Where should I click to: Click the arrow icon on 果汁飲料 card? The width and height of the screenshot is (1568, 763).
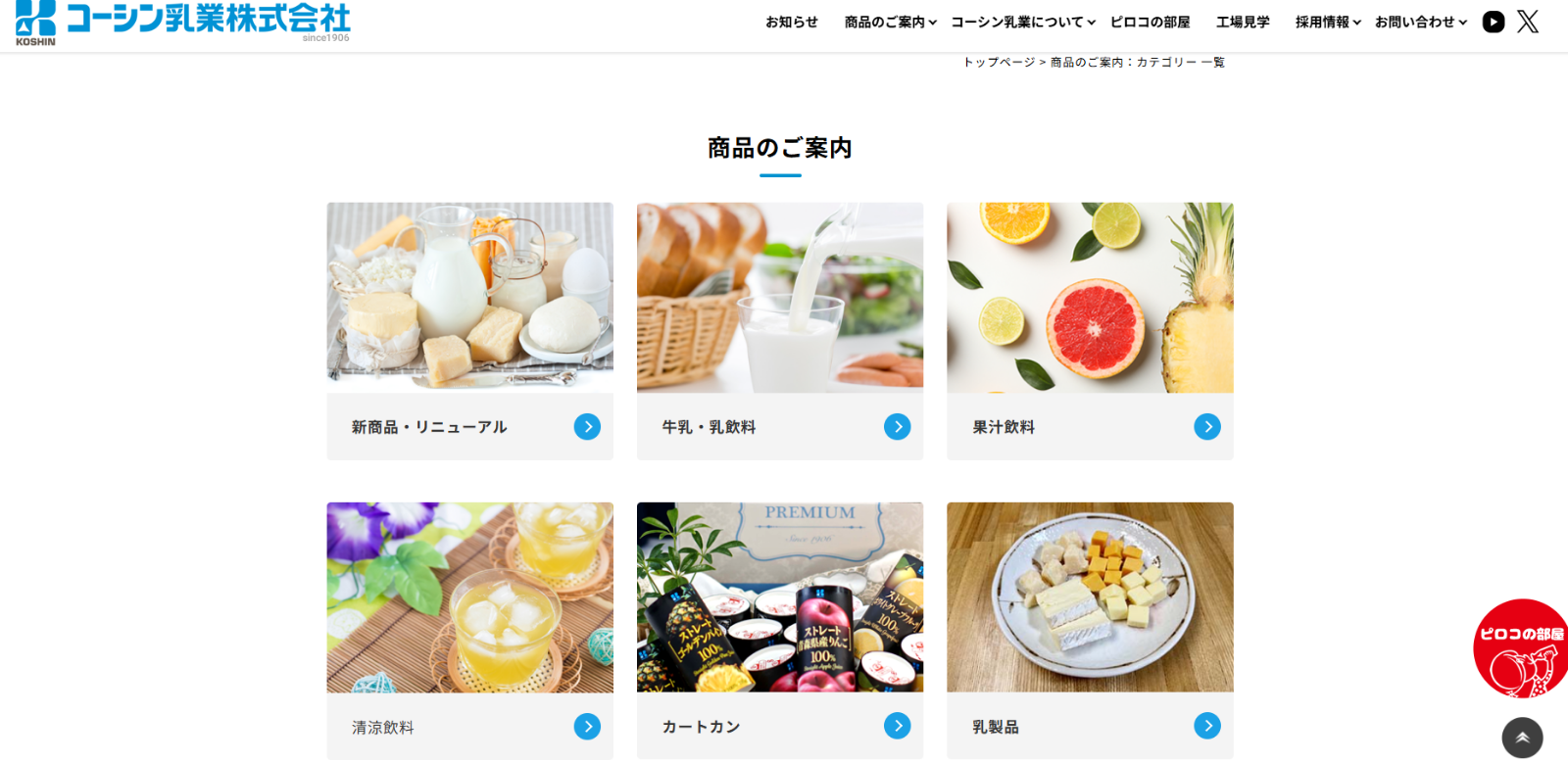pos(1207,427)
